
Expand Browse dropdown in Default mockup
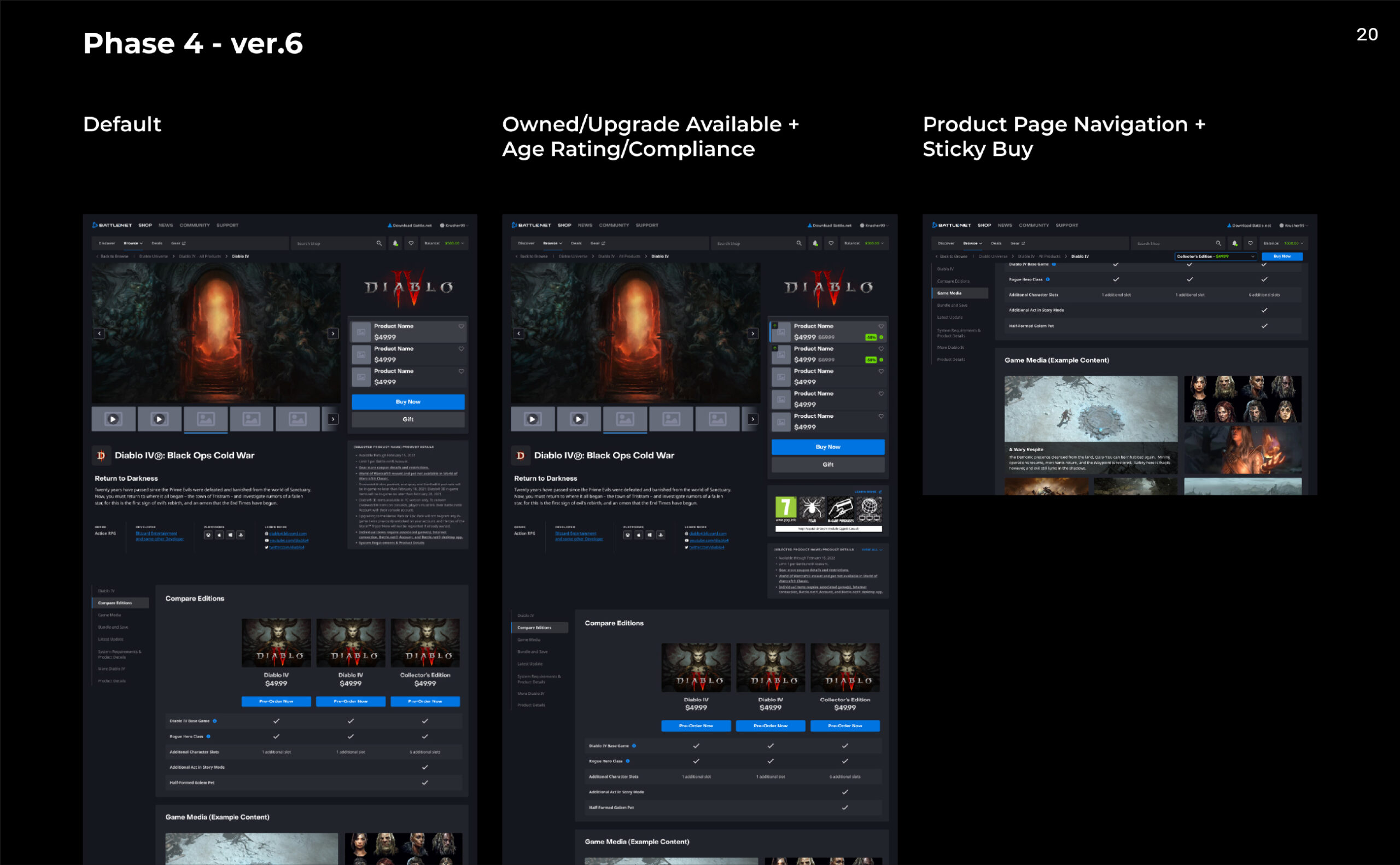[133, 243]
